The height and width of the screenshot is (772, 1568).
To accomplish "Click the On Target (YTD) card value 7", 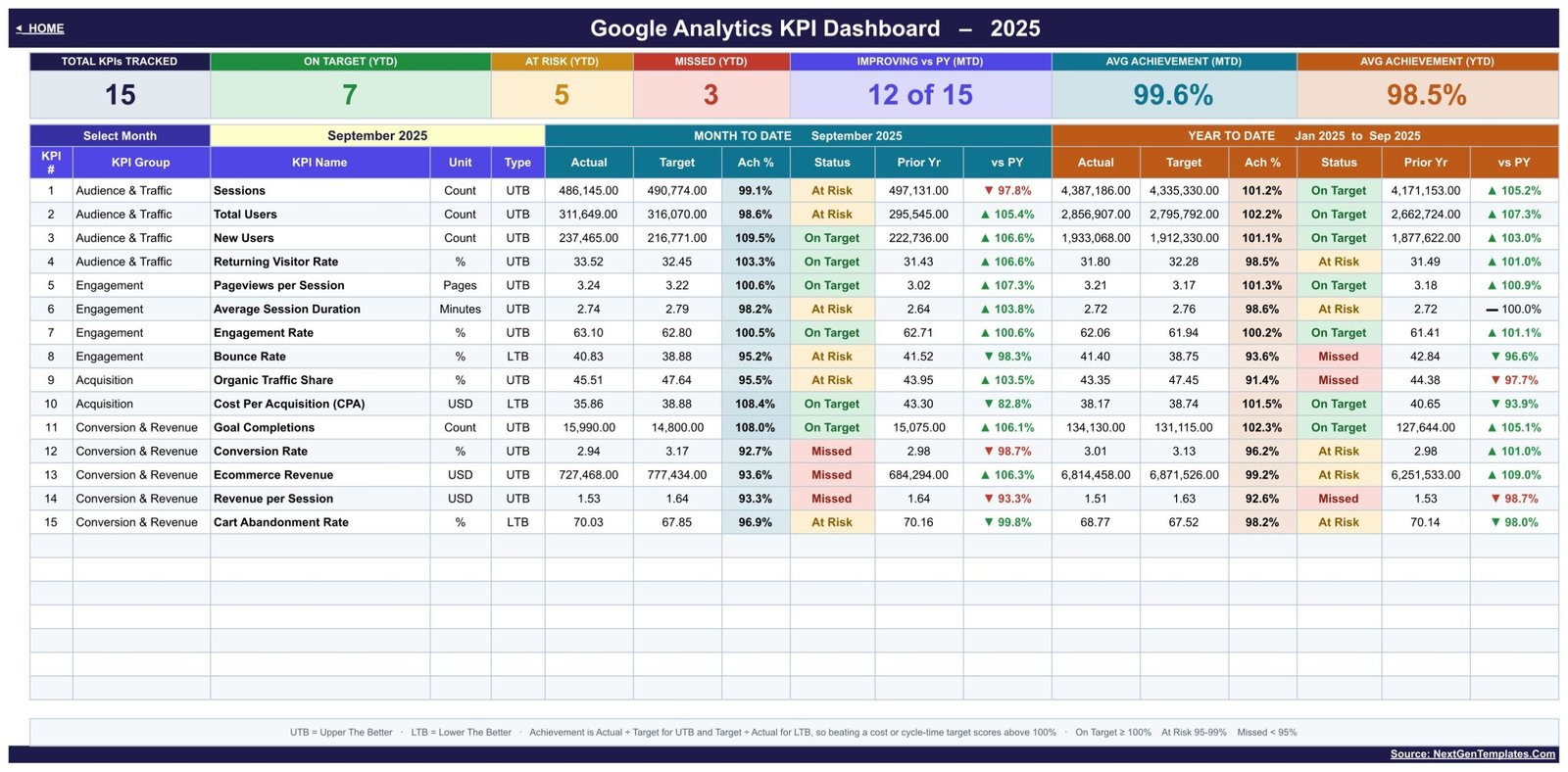I will [x=350, y=95].
